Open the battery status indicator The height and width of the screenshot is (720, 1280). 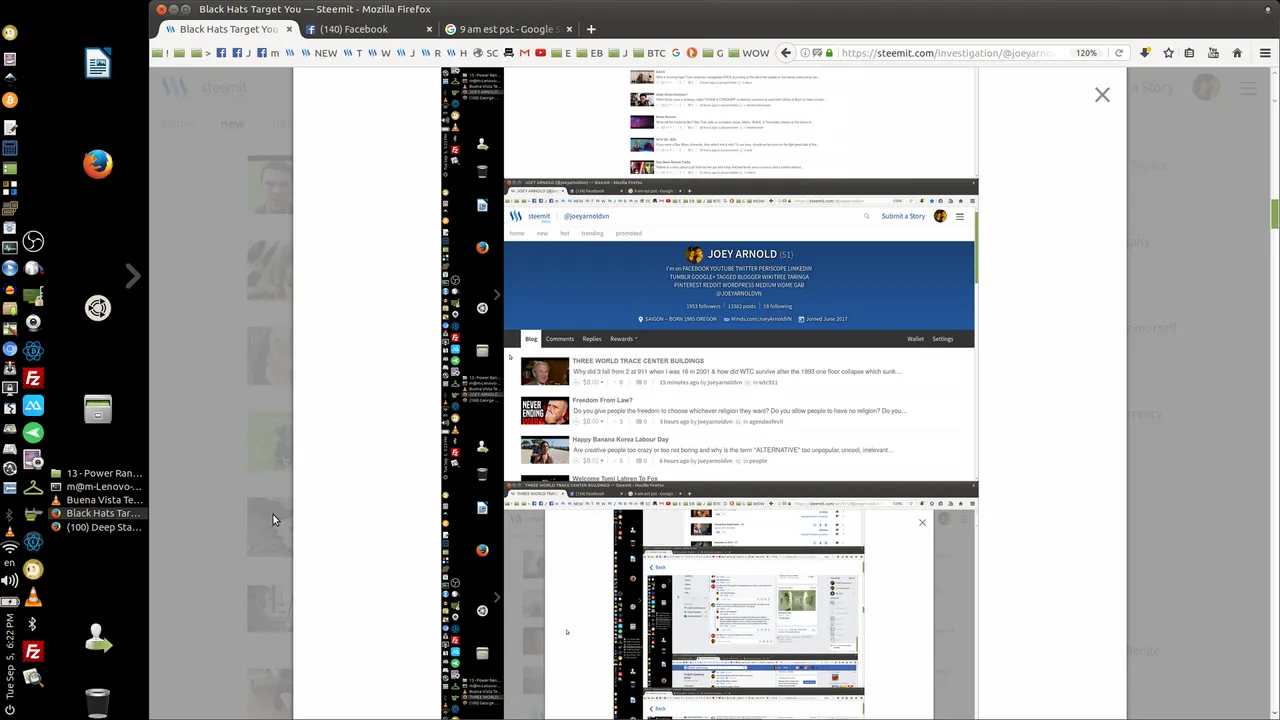coord(10,602)
